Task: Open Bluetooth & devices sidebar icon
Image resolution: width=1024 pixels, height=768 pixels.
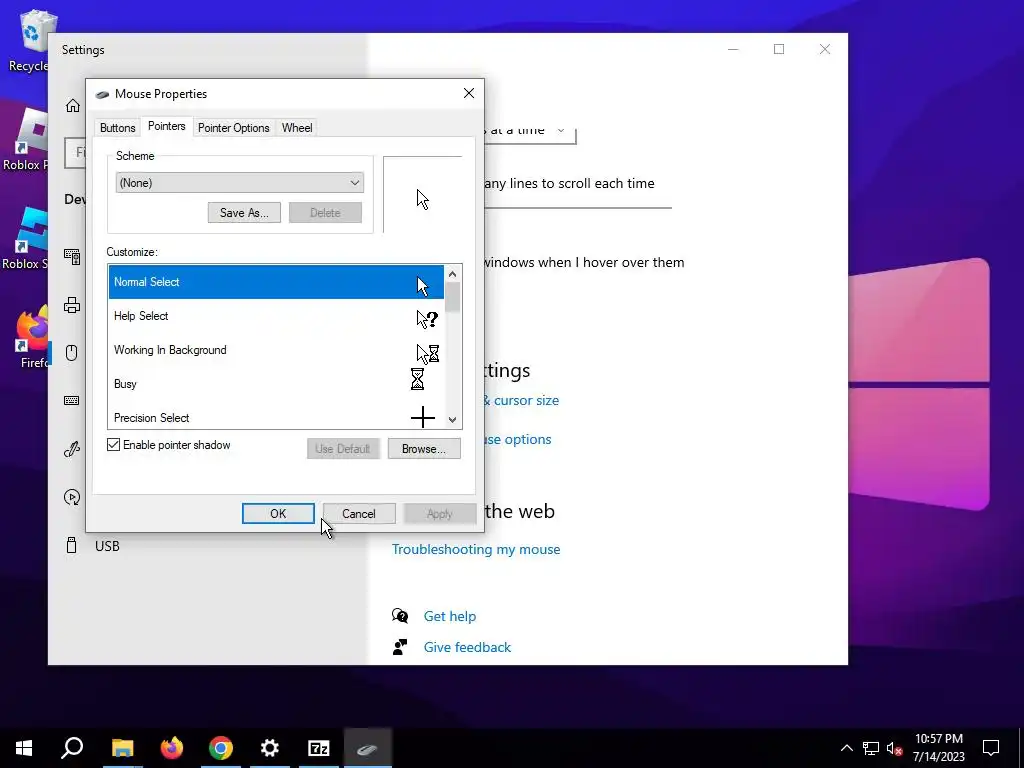Action: coord(72,257)
